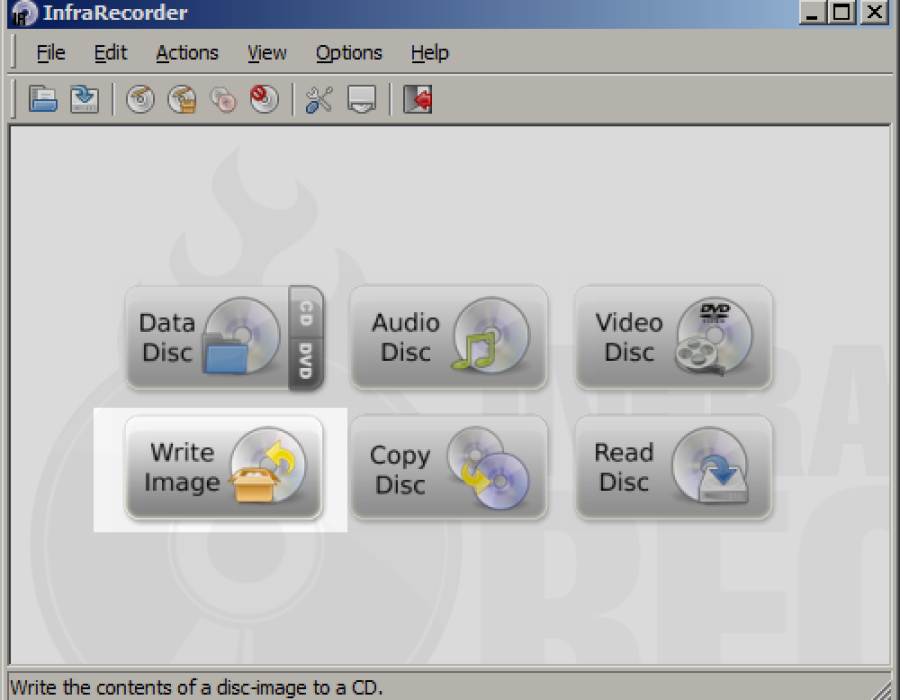
Task: Start a Video Disc project
Action: (x=673, y=337)
